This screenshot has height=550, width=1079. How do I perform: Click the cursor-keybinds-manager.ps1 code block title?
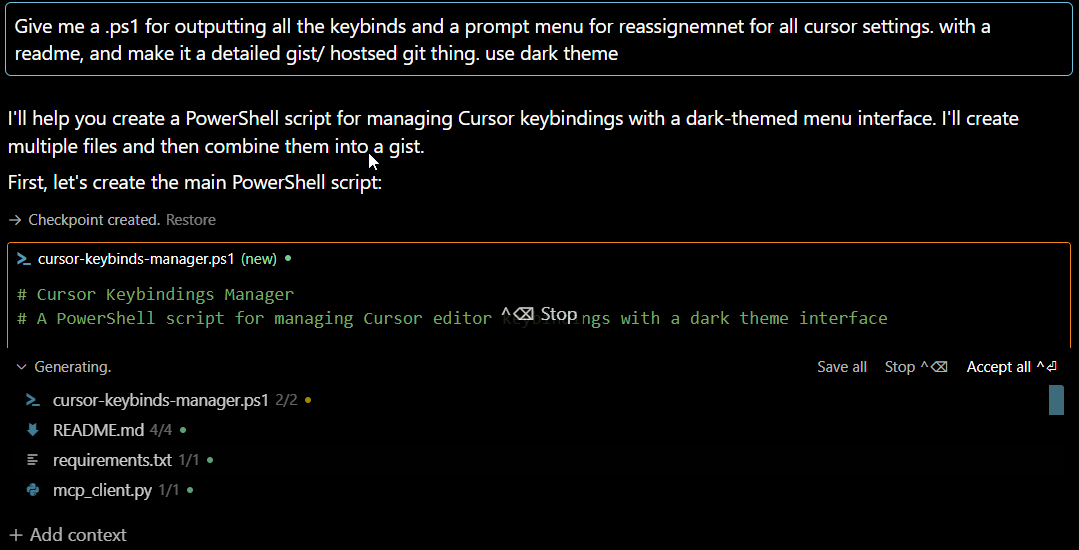pyautogui.click(x=136, y=259)
